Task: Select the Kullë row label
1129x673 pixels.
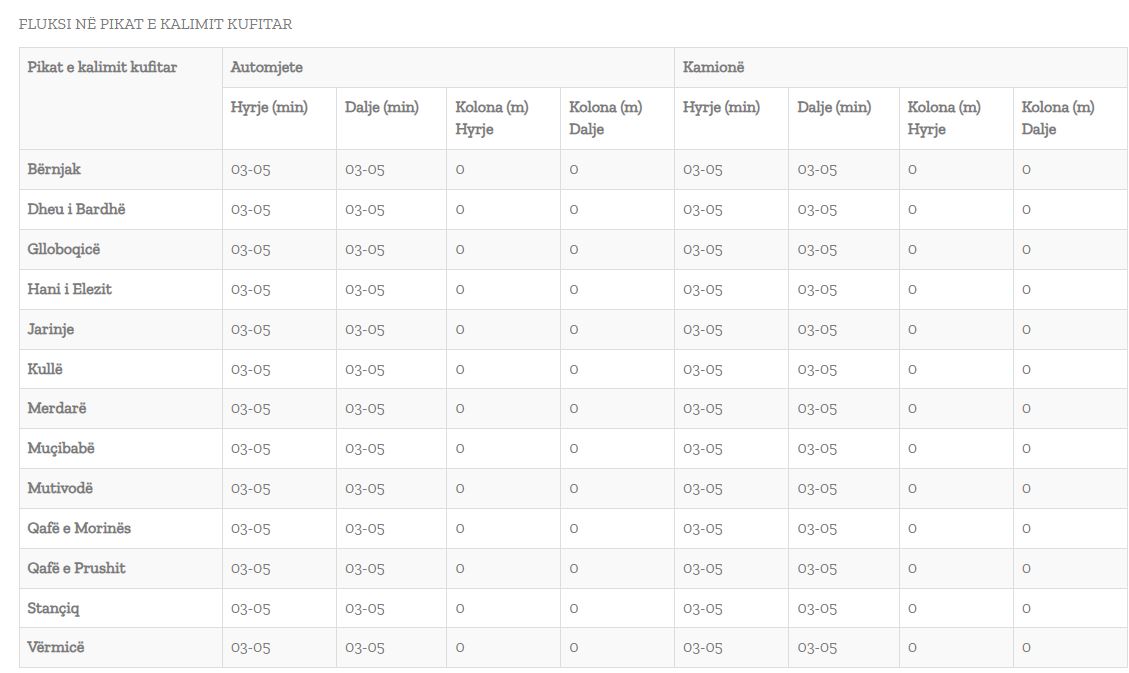Action: coord(45,369)
